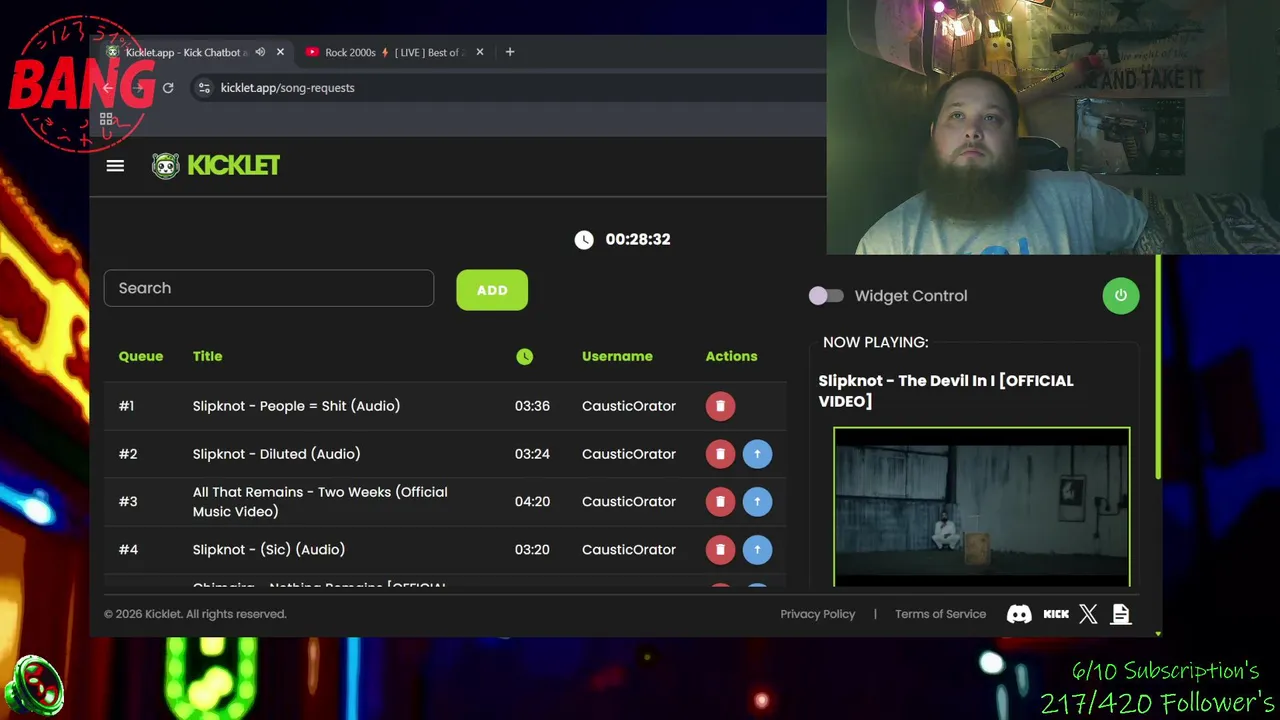Click the Kicklet logo
This screenshot has height=720, width=1280.
216,166
